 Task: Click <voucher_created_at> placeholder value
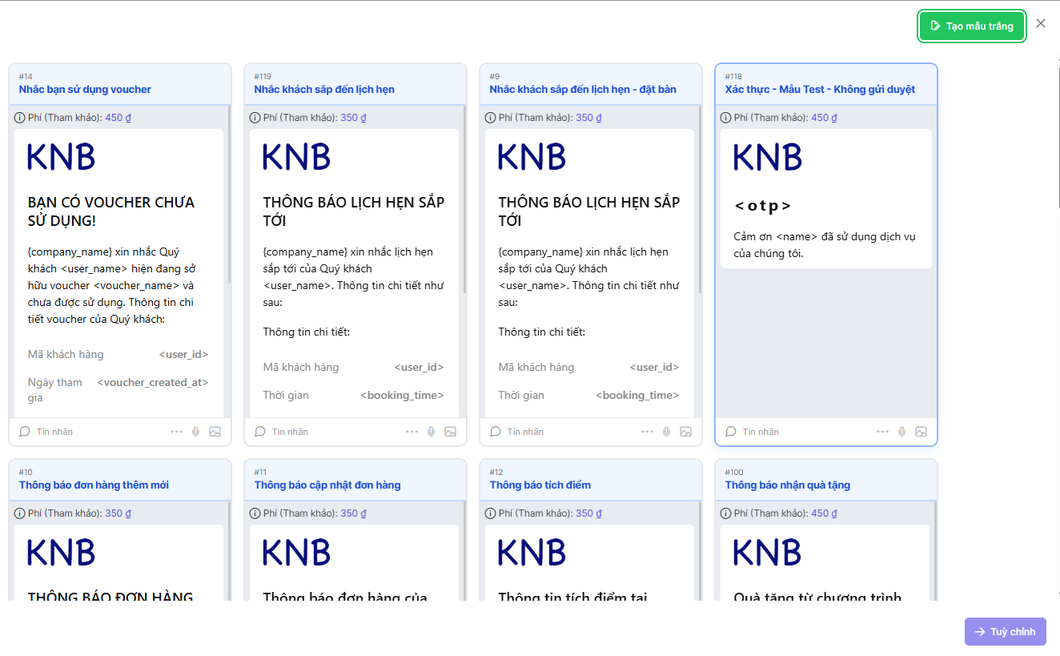[x=153, y=382]
